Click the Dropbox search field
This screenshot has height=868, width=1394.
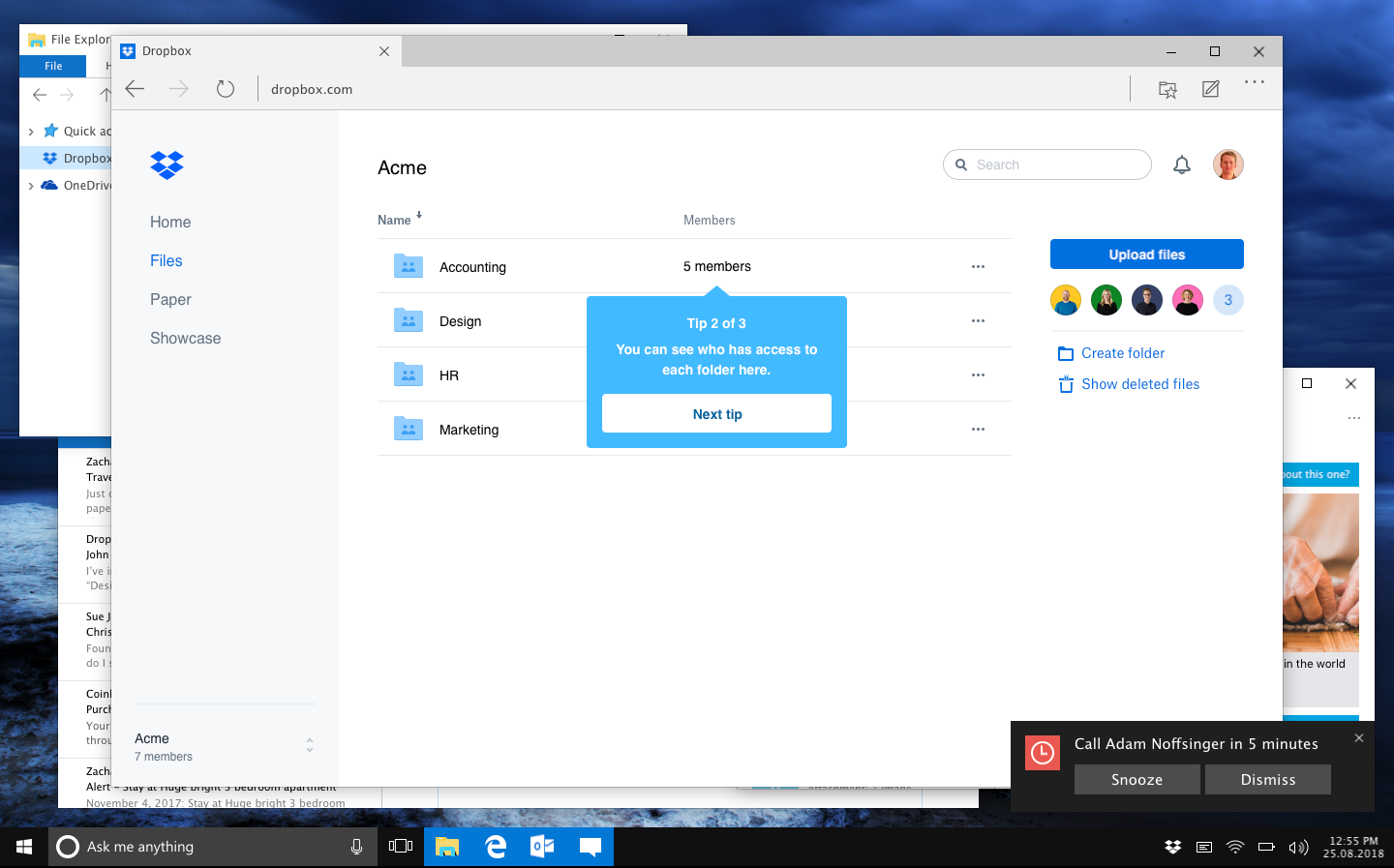[x=1047, y=165]
